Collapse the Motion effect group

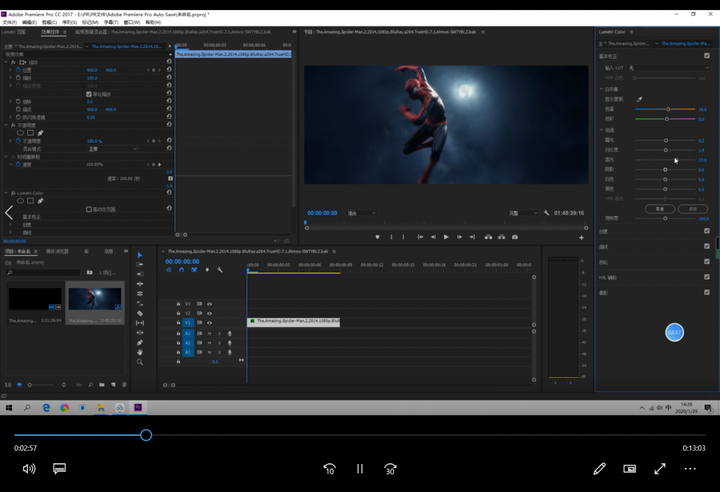click(x=6, y=62)
